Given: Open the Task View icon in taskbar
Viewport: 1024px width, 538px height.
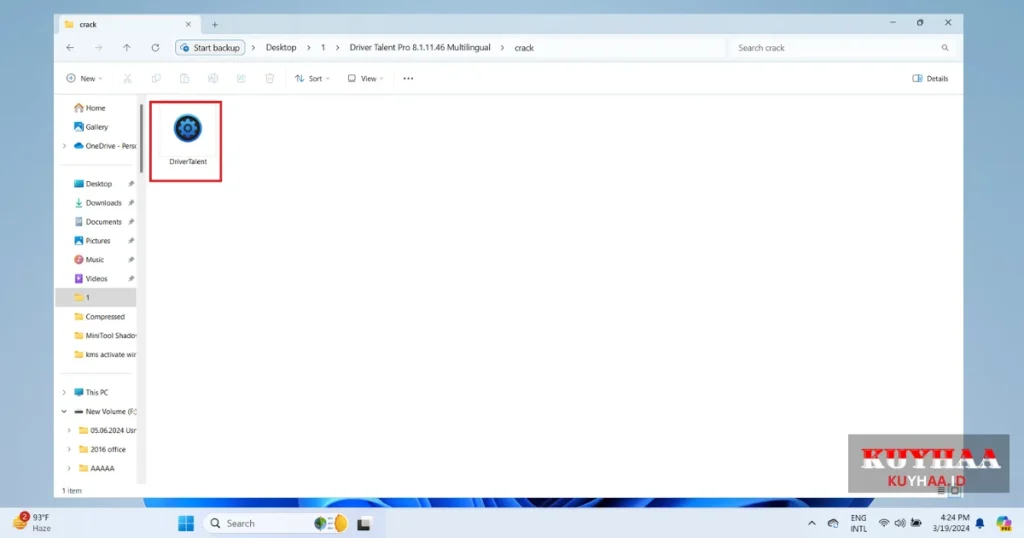Looking at the screenshot, I should pos(364,524).
